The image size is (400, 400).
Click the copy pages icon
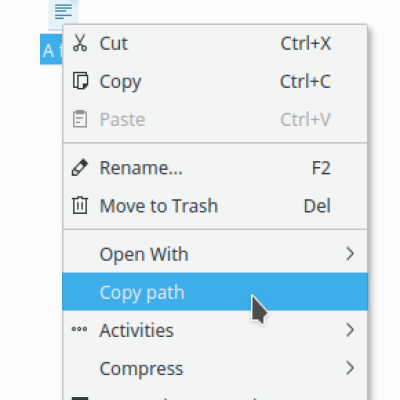80,81
